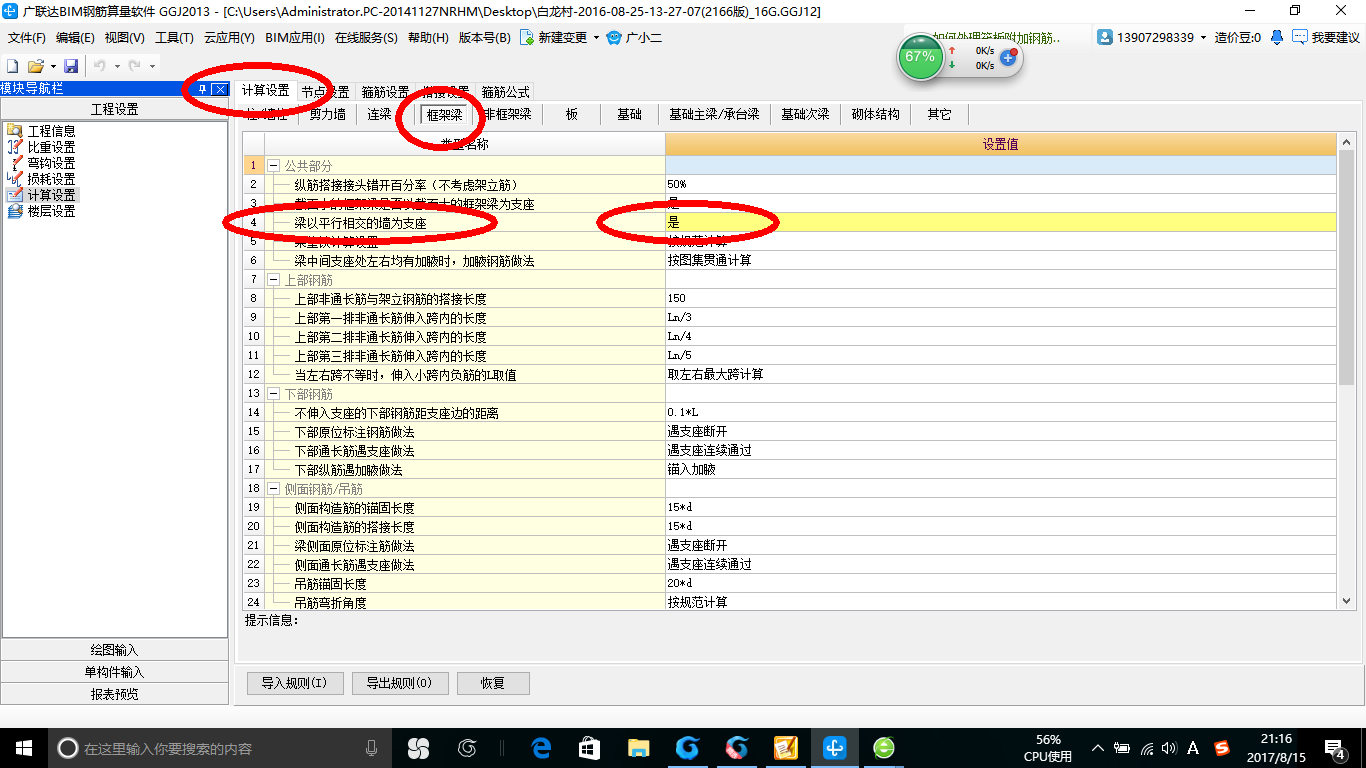Click the 新建变更 document icon
Viewport: 1366px width, 768px height.
pyautogui.click(x=526, y=38)
